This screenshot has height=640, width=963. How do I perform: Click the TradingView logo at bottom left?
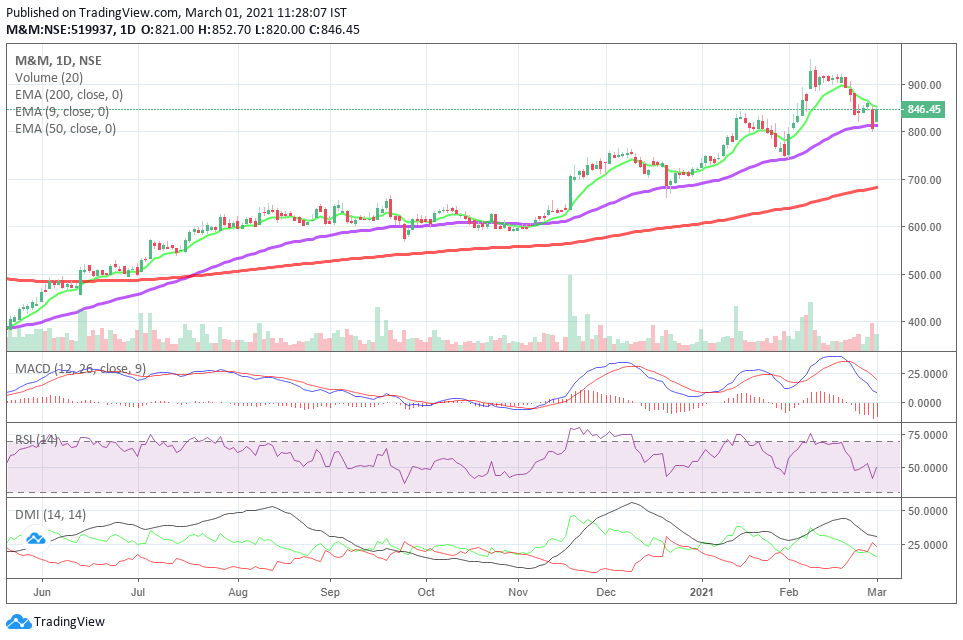tap(56, 622)
